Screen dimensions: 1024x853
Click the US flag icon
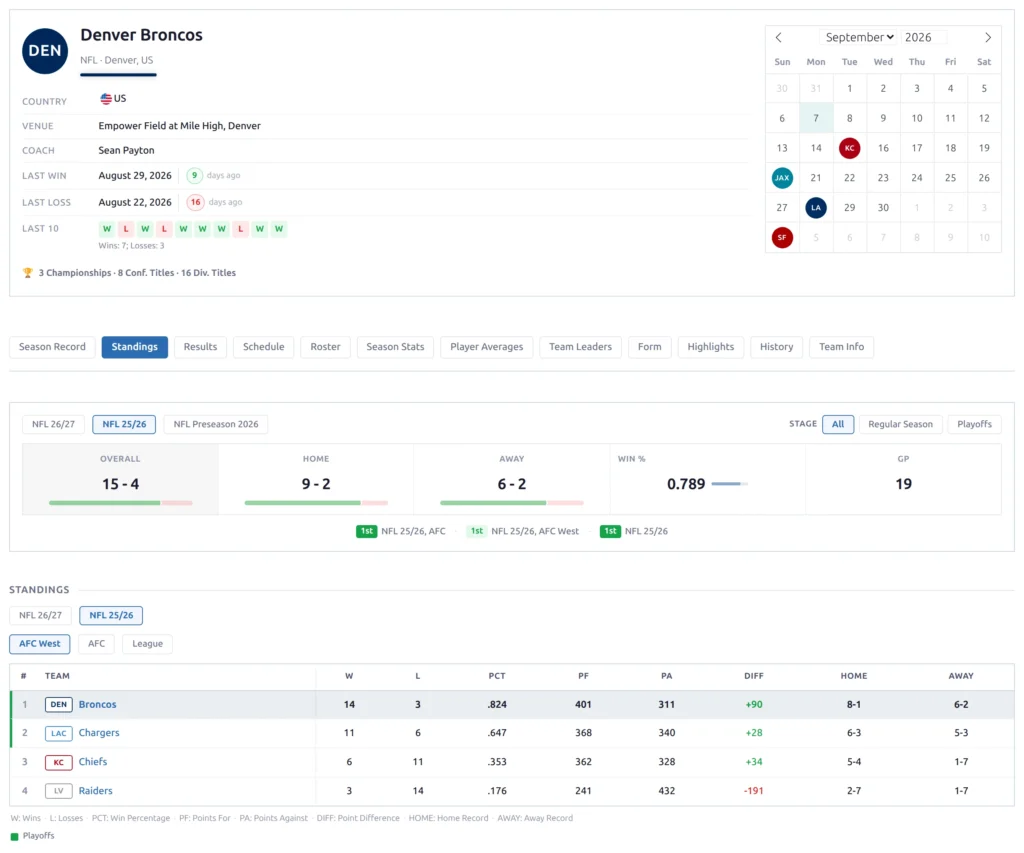[x=106, y=99]
